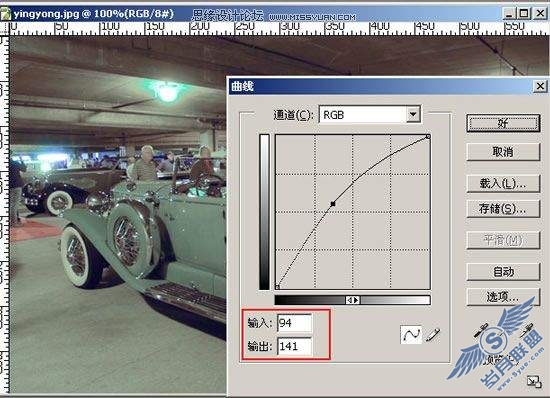The width and height of the screenshot is (550, 398).
Task: Toggle the Curves dialog grid size icon
Action: point(534,382)
